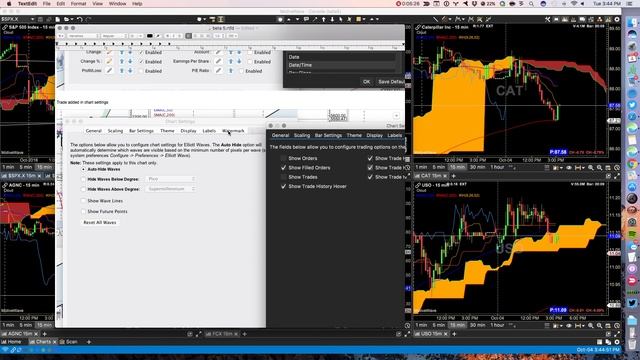The height and width of the screenshot is (360, 640).
Task: Open the font family dropdown in TextEdit toolbar
Action: [83, 36]
